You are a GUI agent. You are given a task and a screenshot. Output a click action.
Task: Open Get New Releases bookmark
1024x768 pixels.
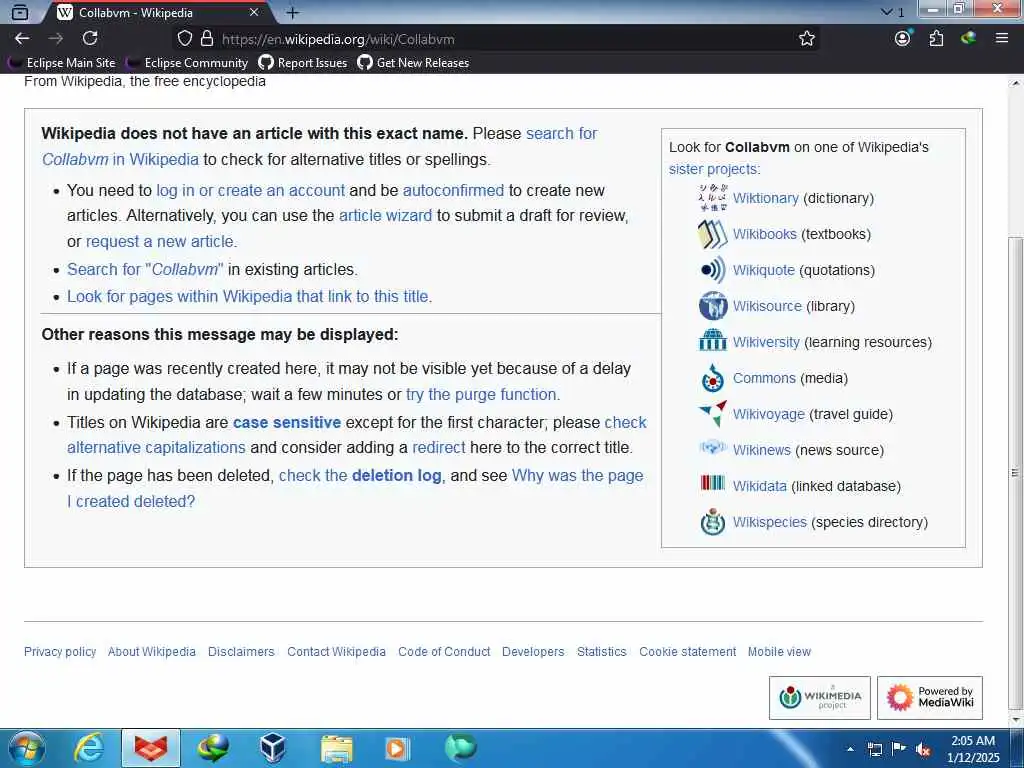(x=413, y=63)
